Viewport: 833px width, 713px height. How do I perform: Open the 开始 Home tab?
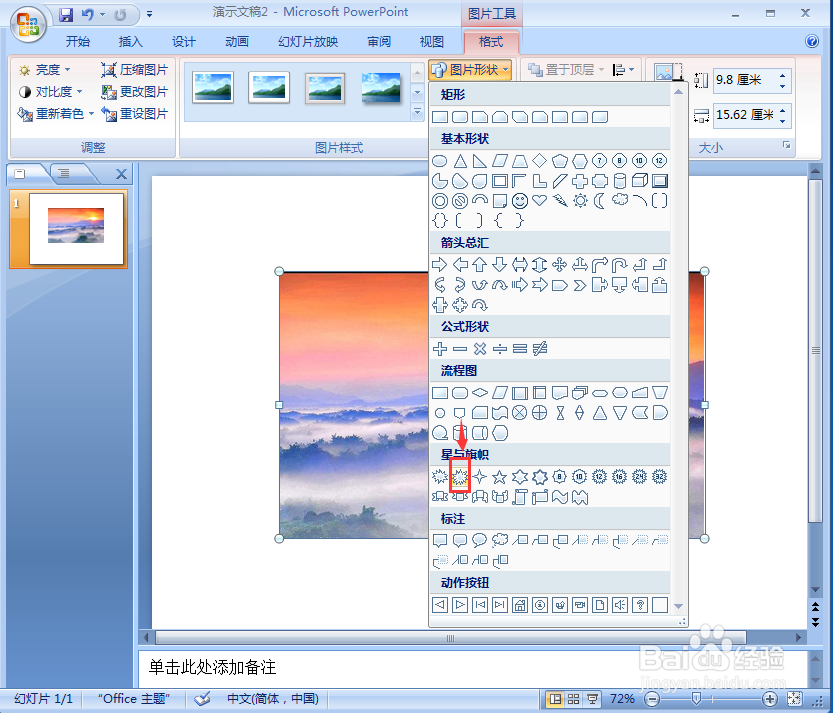[78, 41]
